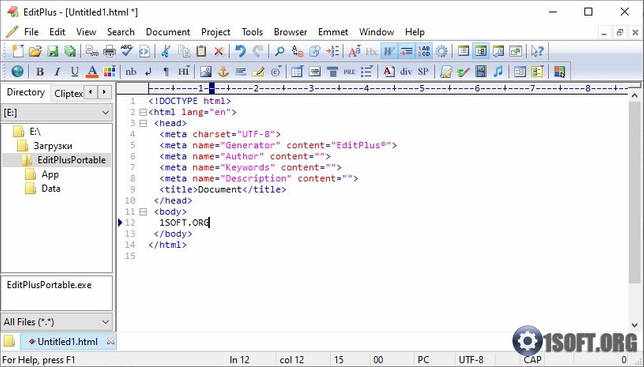Click the Print preview toolbar icon
Image resolution: width=644 pixels, height=367 pixels.
92,51
